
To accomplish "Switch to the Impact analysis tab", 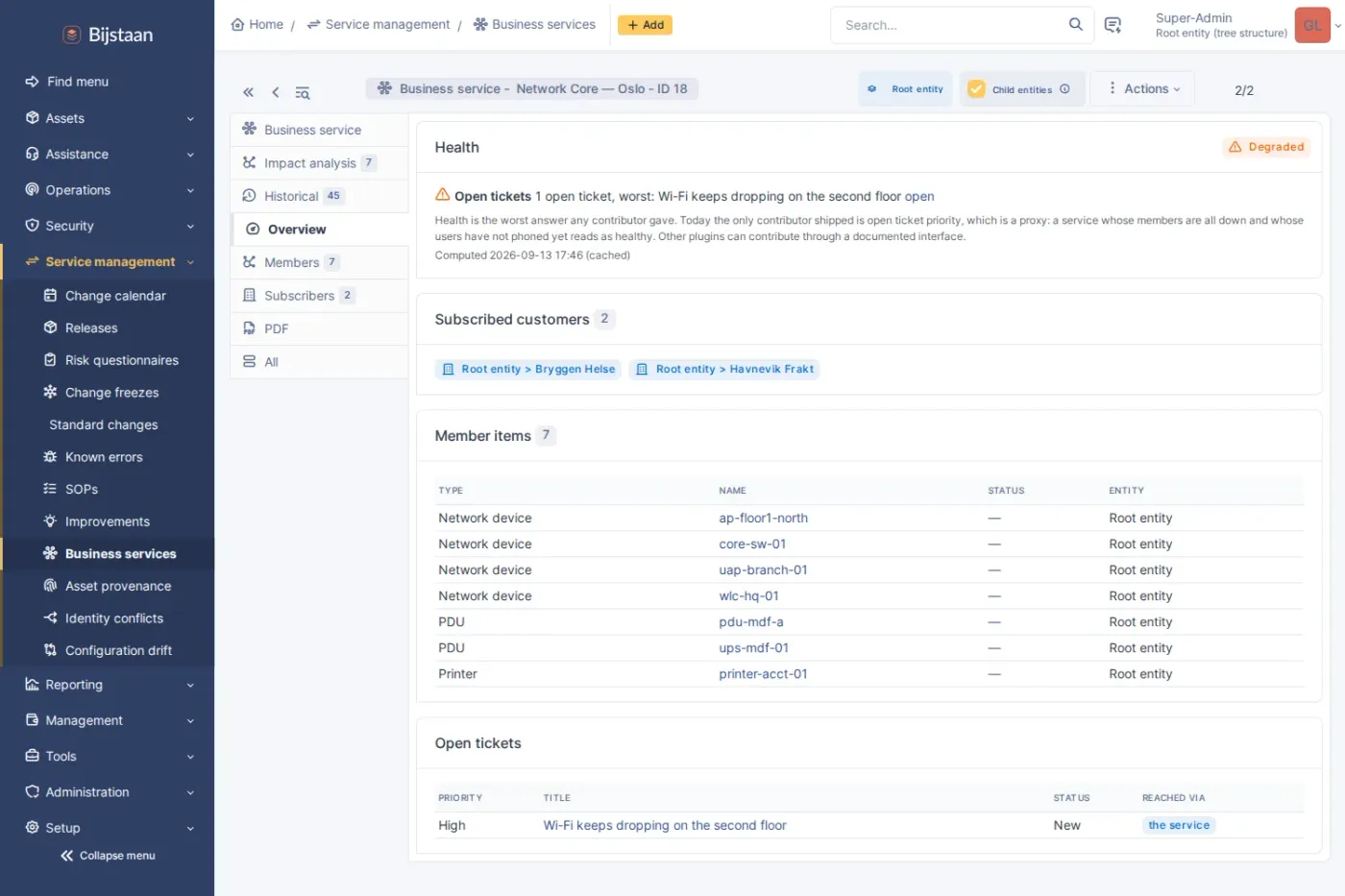I will [x=319, y=163].
